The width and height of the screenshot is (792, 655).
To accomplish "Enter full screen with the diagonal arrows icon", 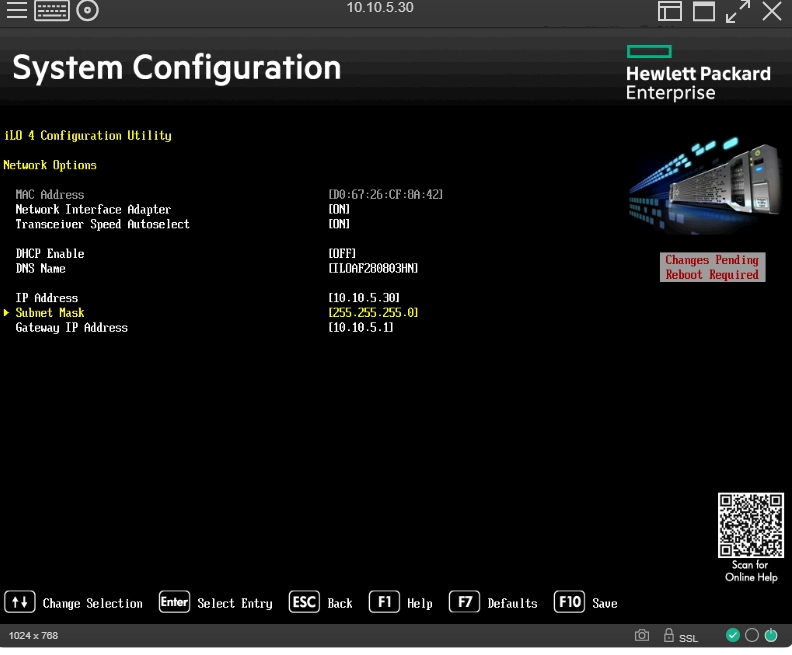I will tap(738, 11).
